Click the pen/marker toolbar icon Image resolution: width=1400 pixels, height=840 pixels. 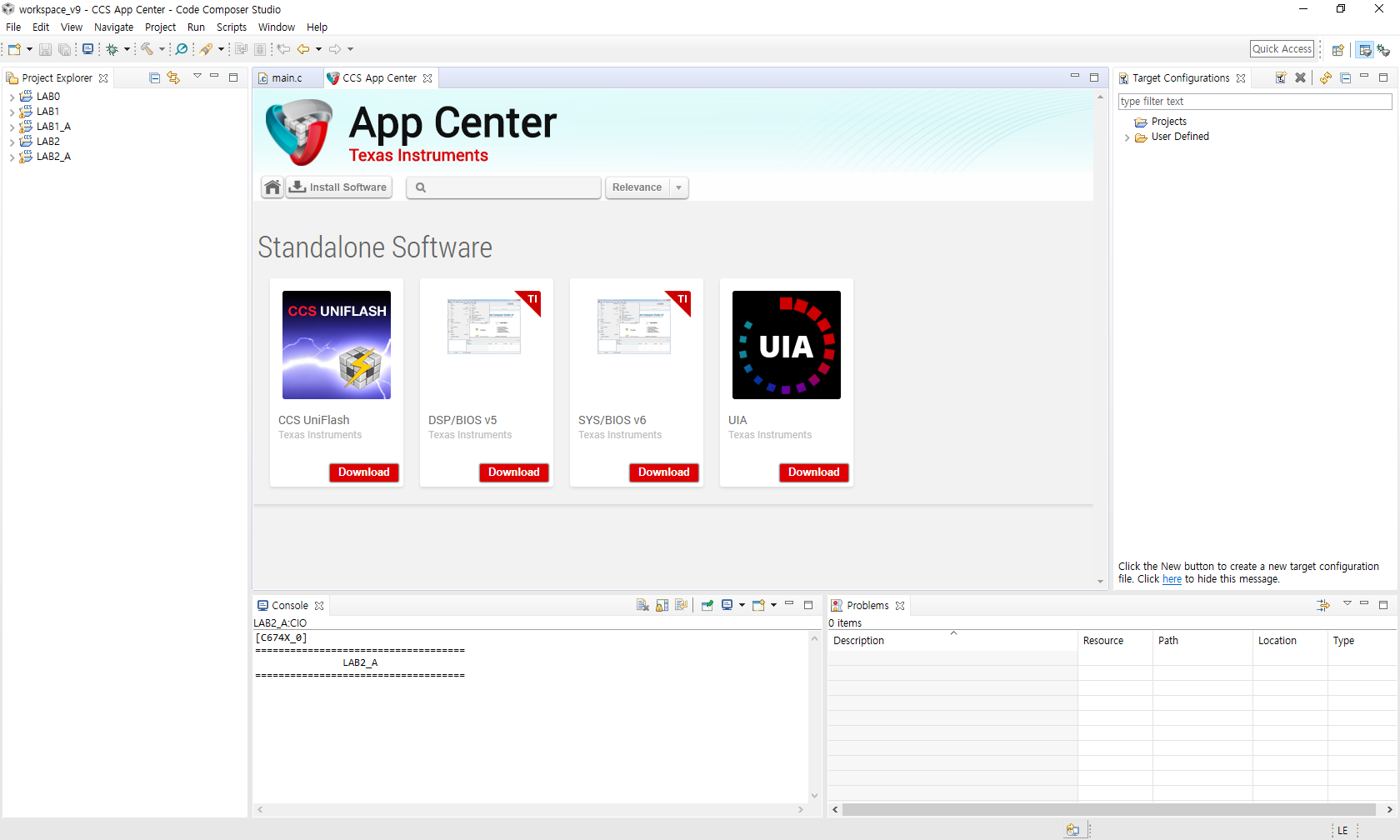click(206, 49)
